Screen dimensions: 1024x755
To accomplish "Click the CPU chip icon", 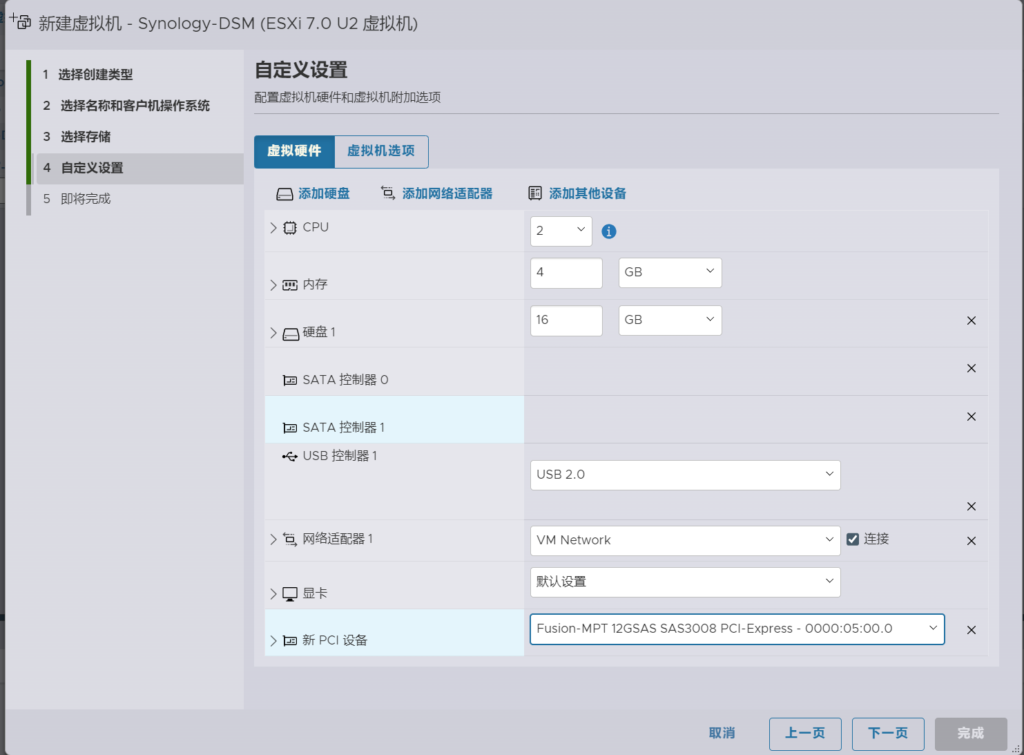I will [290, 228].
